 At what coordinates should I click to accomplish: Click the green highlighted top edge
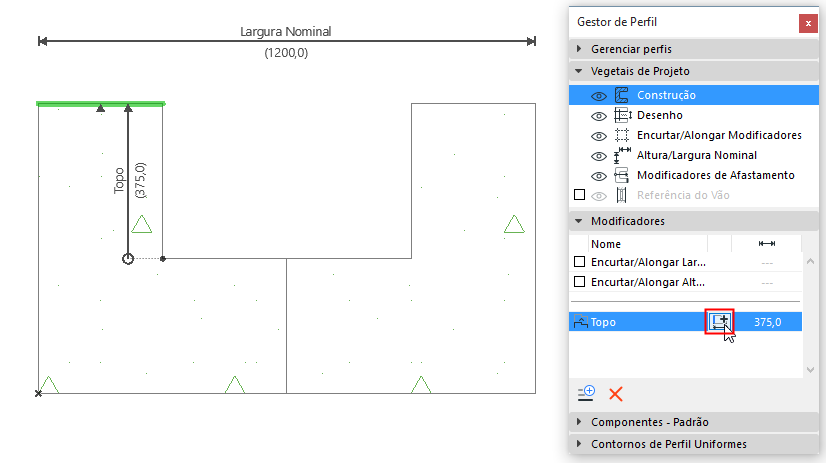point(101,104)
